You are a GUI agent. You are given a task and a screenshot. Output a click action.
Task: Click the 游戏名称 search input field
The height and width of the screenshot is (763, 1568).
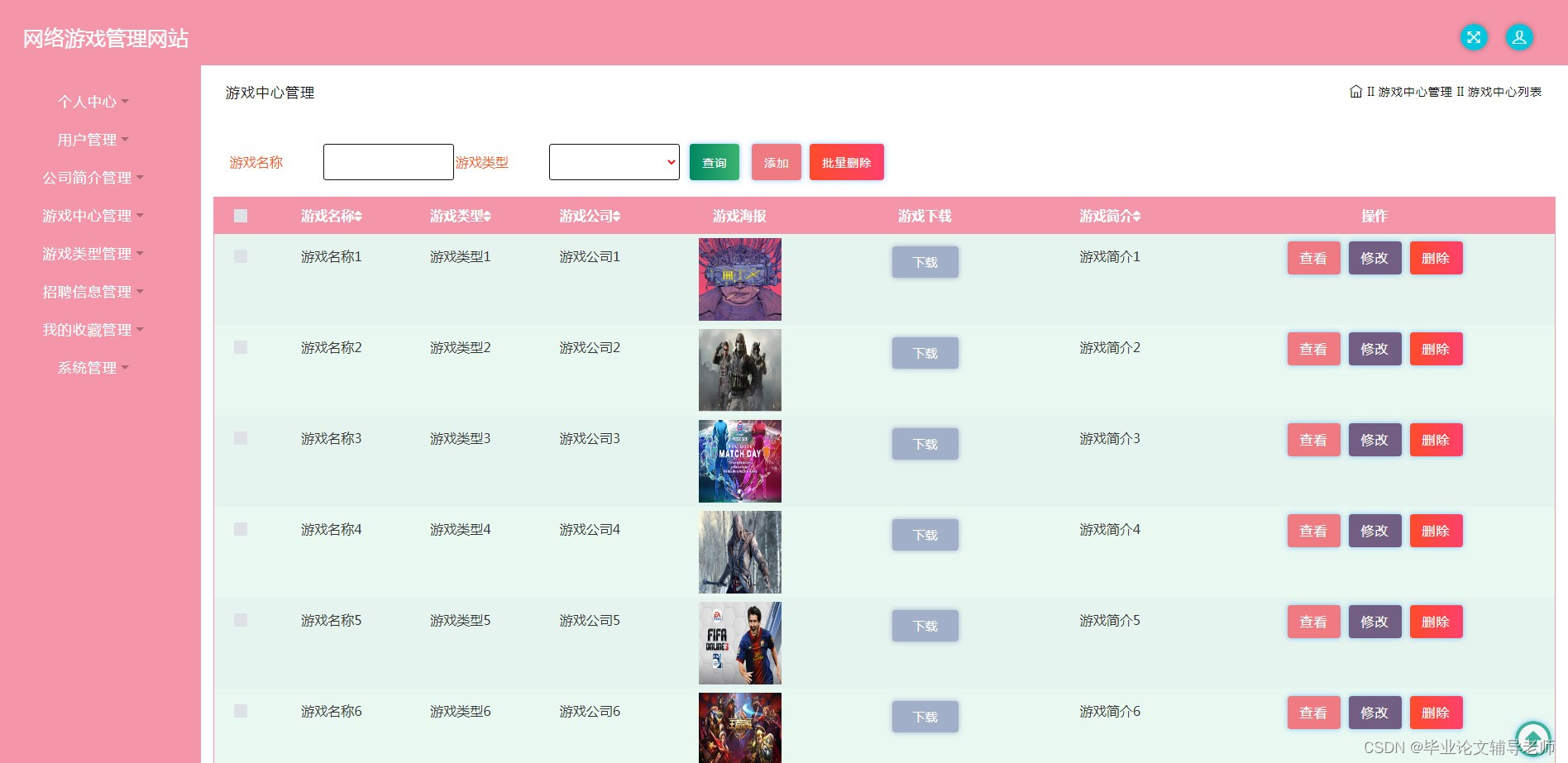(x=388, y=162)
